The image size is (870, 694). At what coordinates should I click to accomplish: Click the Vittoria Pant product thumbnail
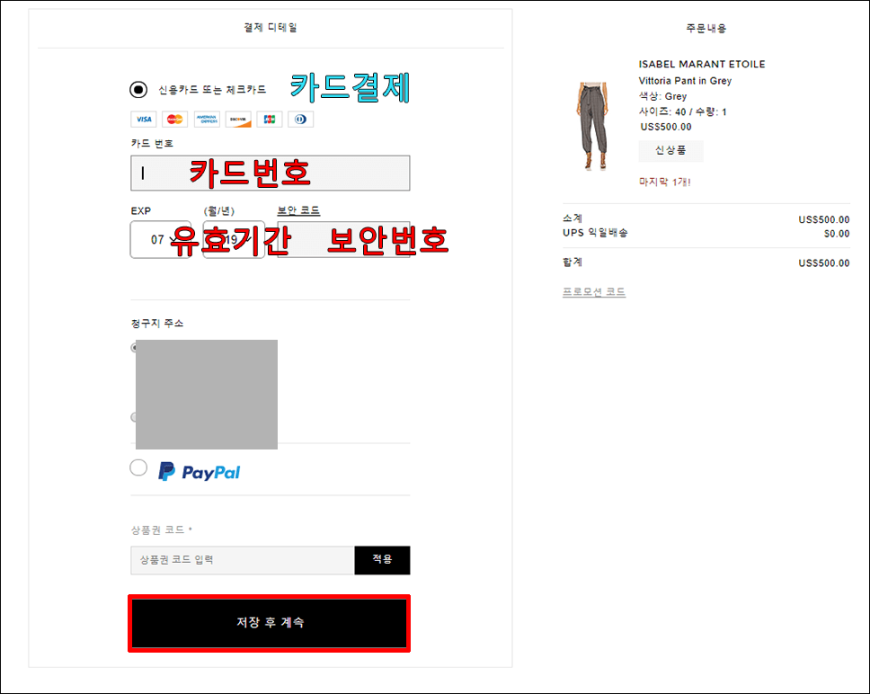[595, 126]
